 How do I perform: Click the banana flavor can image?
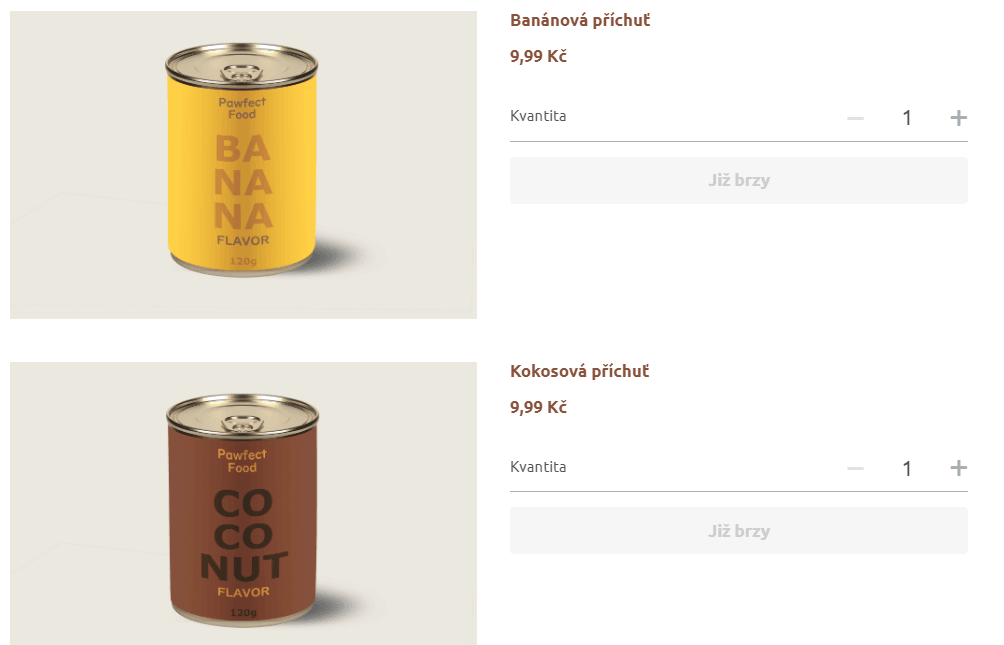243,165
